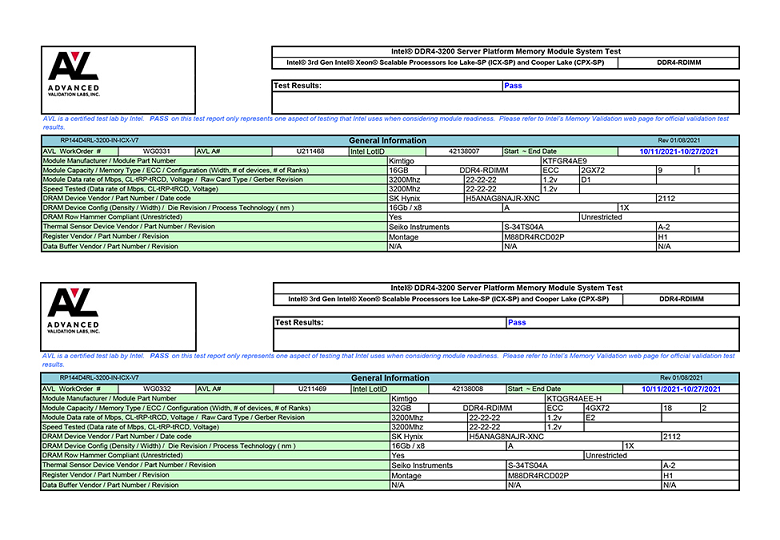Click die revision A in 32GB report

[510, 446]
